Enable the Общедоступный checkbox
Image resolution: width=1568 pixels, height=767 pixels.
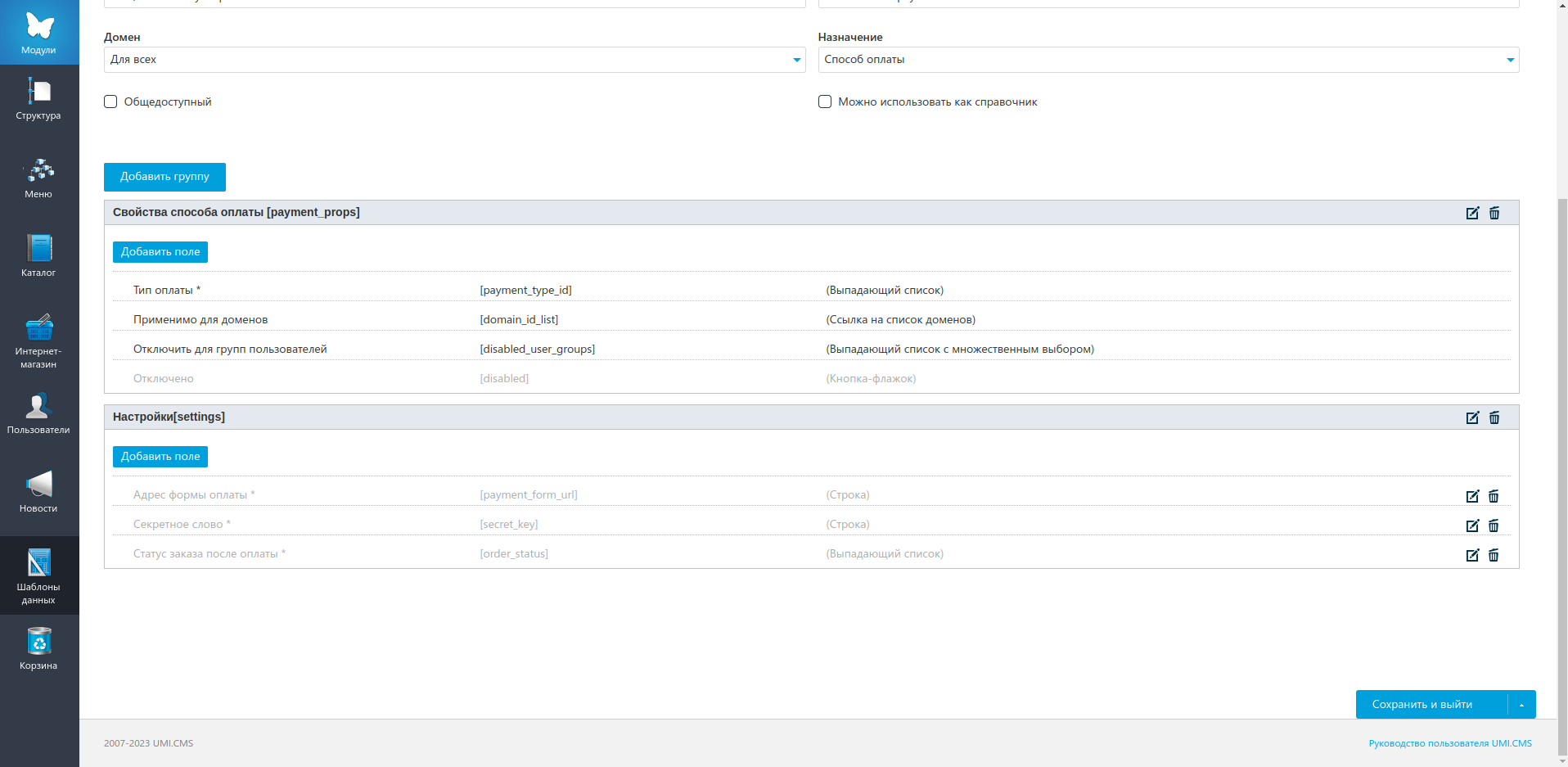click(110, 102)
